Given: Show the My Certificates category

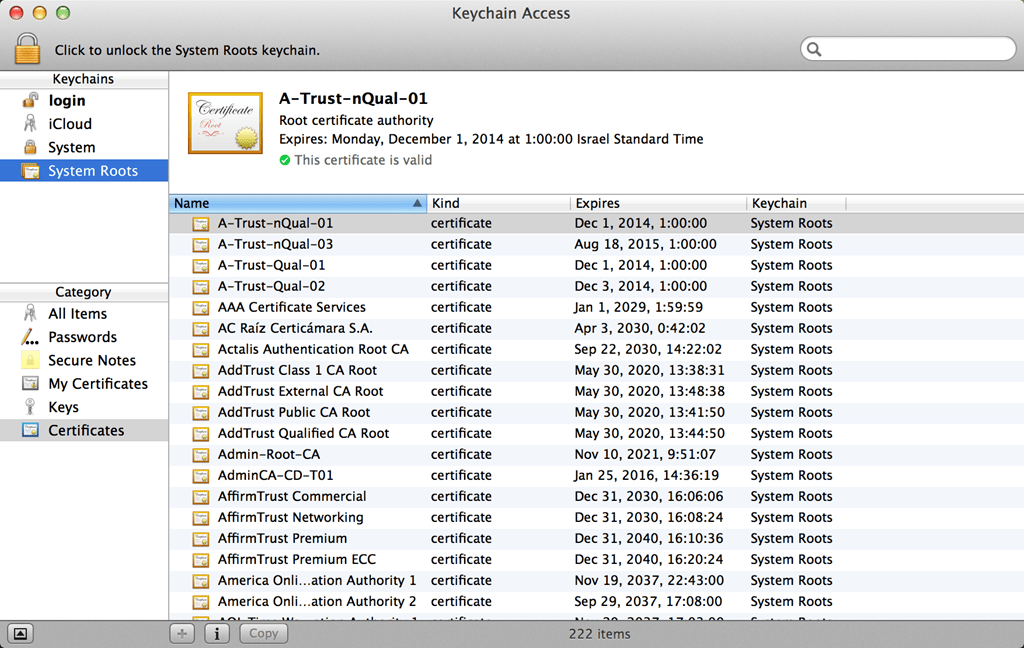Looking at the screenshot, I should coord(84,384).
